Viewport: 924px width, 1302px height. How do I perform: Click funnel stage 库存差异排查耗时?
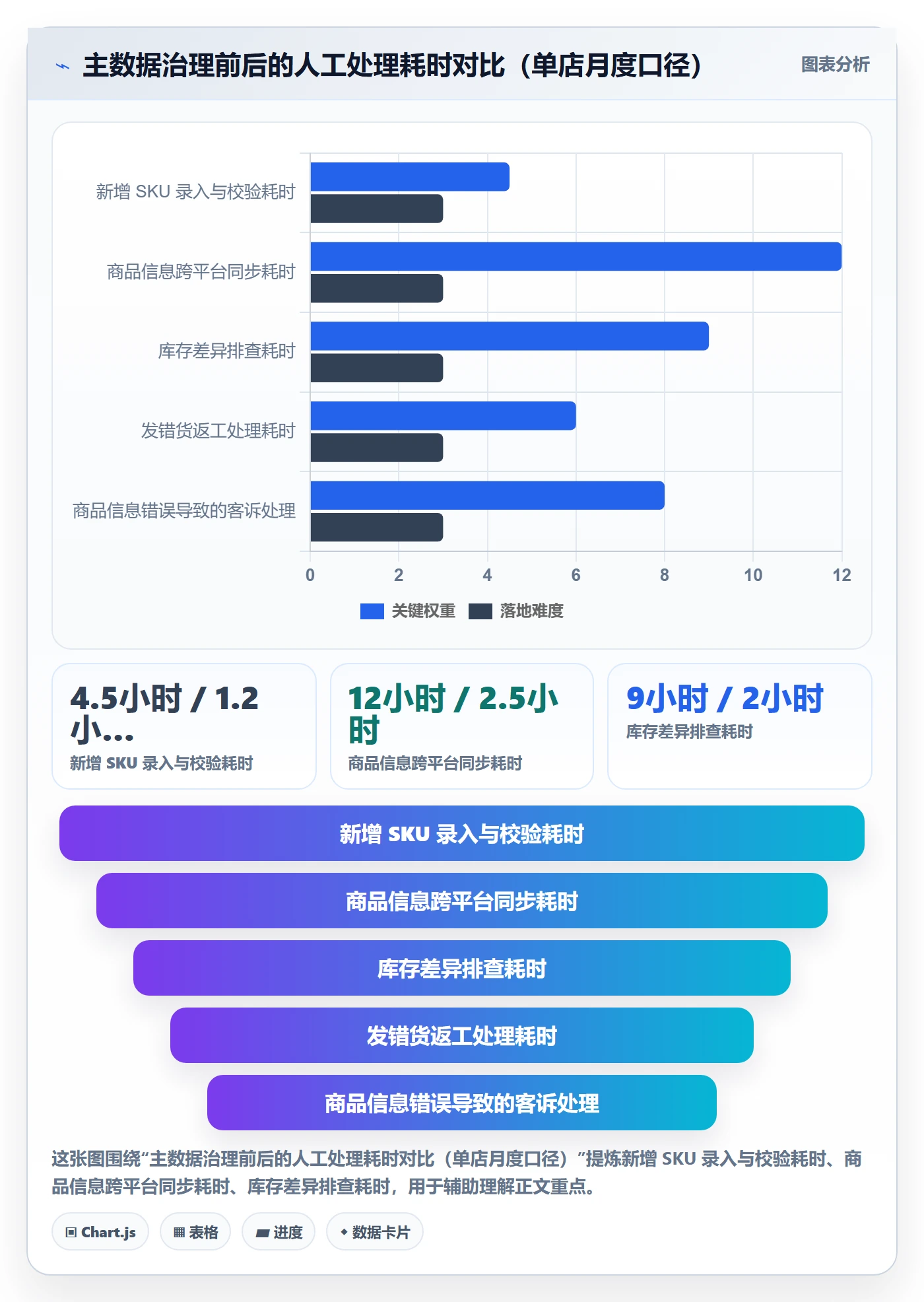pyautogui.click(x=462, y=968)
